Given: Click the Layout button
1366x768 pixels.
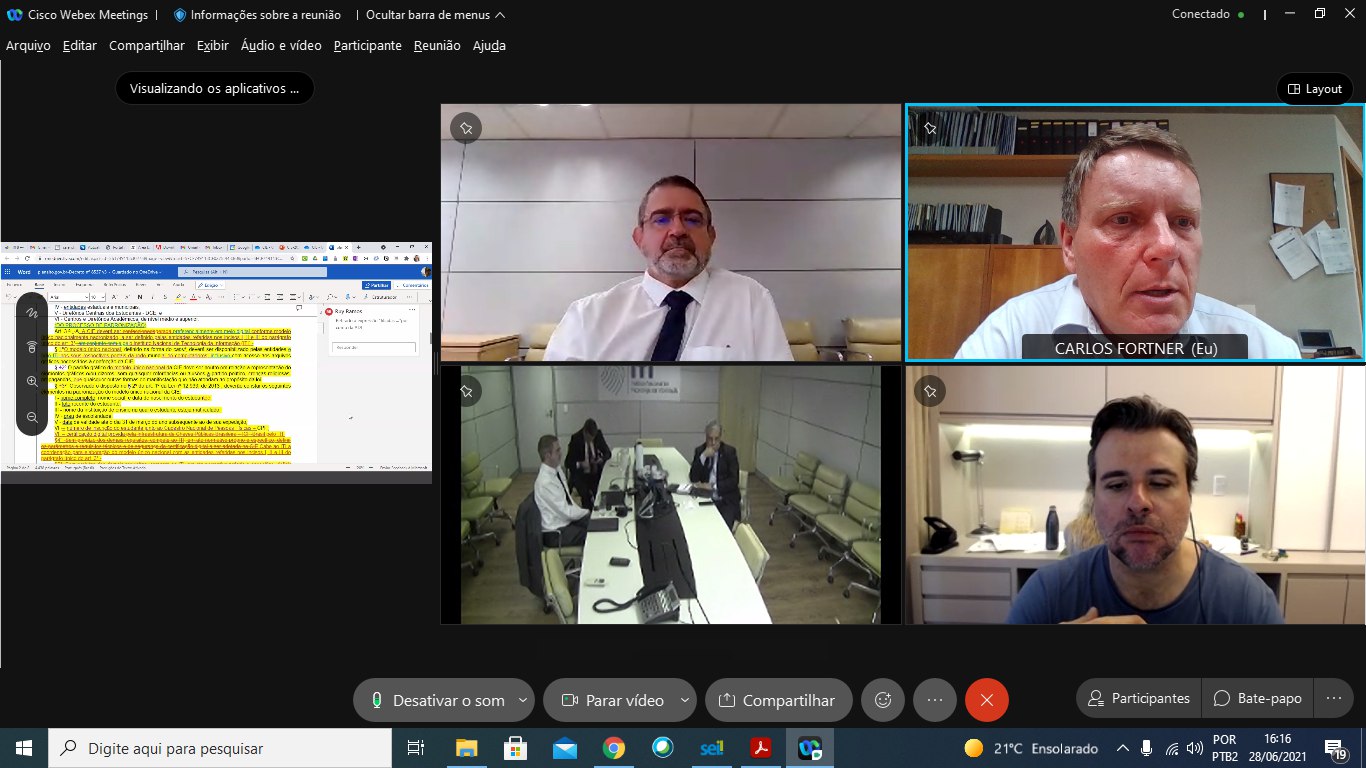Looking at the screenshot, I should (x=1314, y=89).
